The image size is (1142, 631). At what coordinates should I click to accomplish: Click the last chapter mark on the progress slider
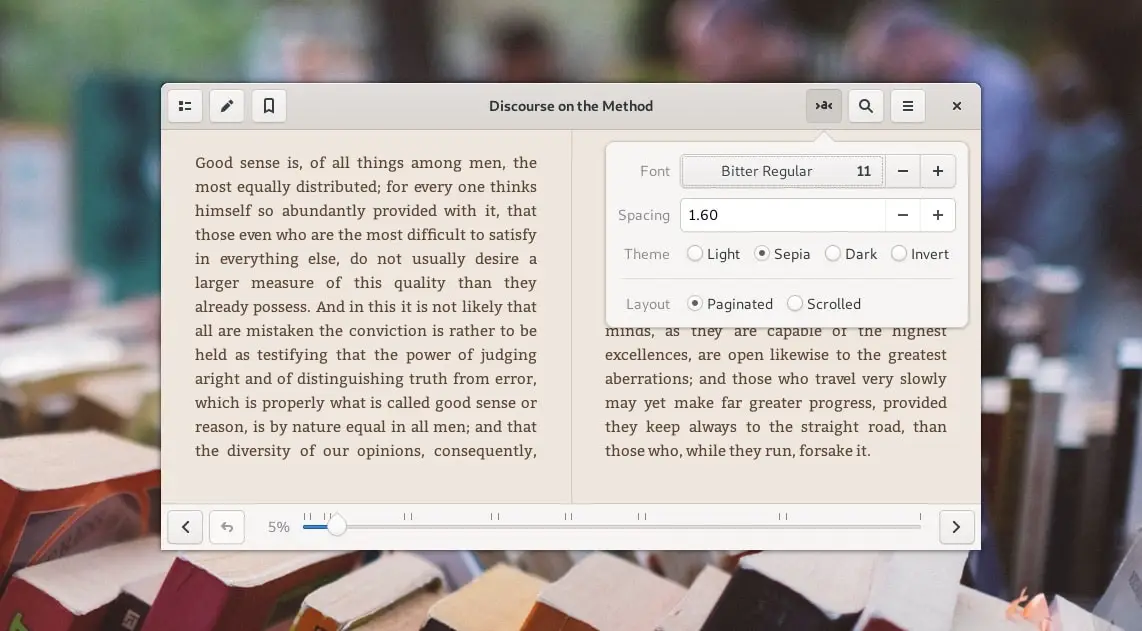point(921,517)
